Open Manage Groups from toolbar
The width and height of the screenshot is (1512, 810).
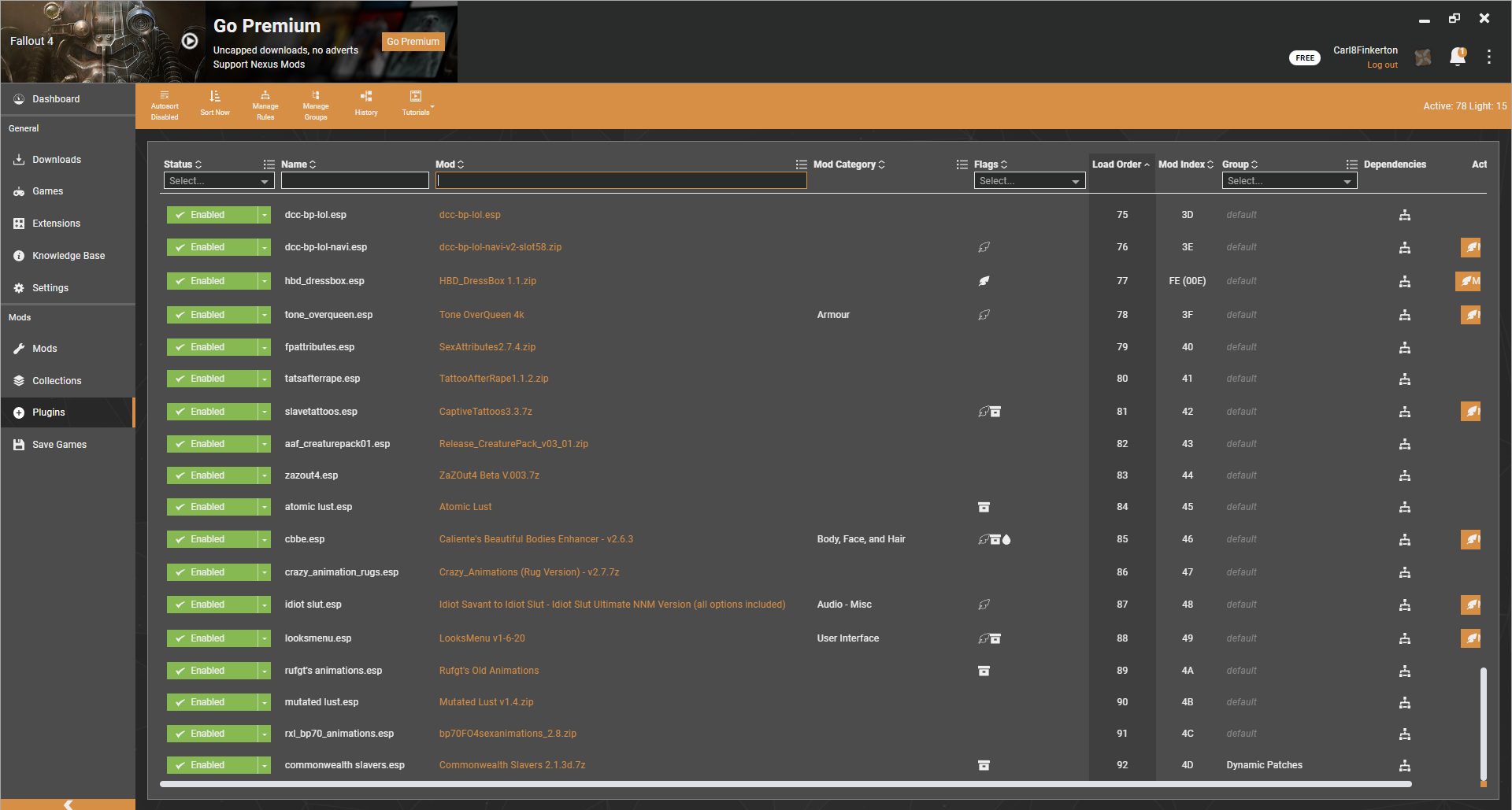point(316,105)
